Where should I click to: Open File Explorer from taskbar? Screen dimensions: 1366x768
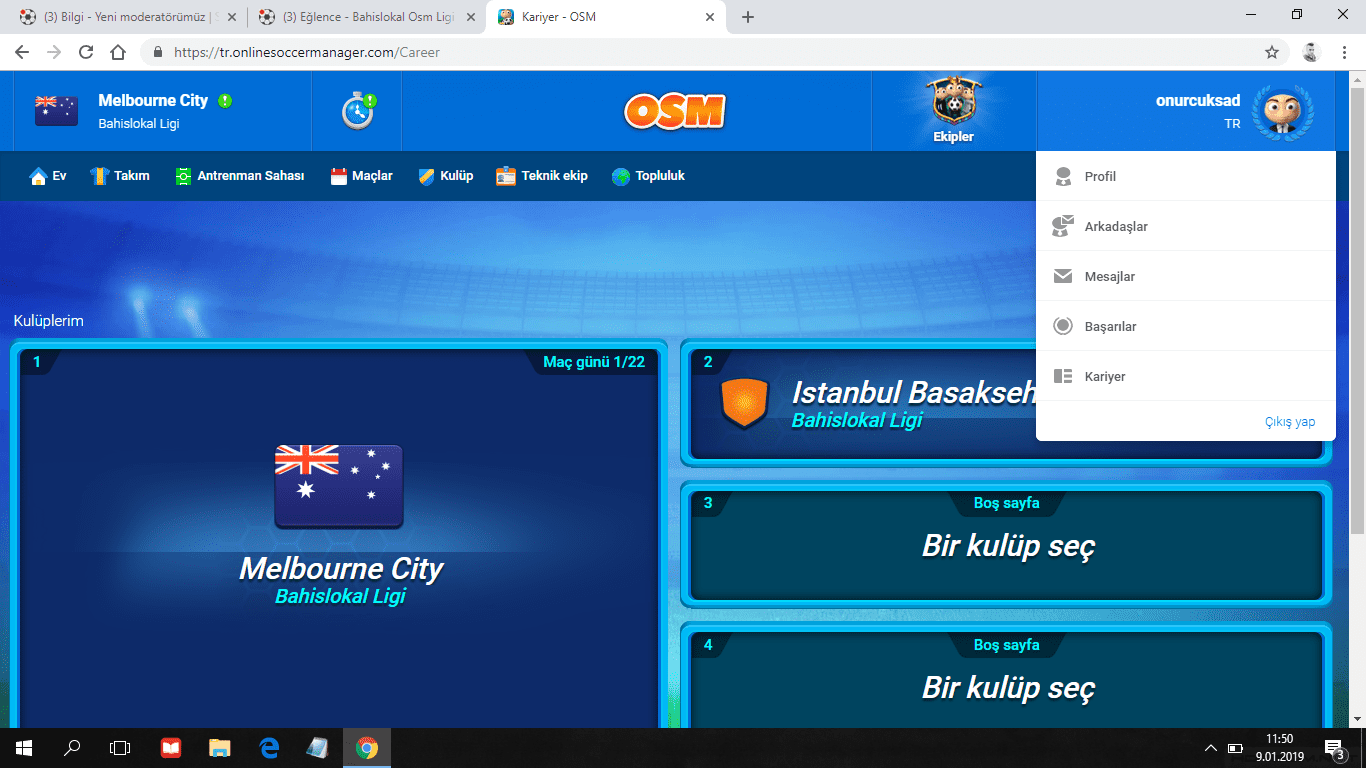click(220, 748)
